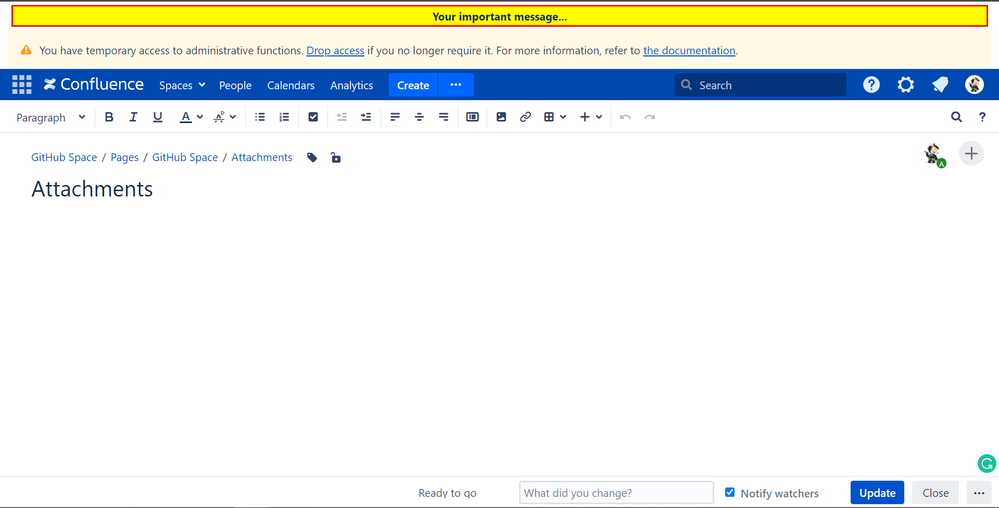Viewport: 999px width, 508px height.
Task: Open the Paragraph style dropdown
Action: (51, 117)
